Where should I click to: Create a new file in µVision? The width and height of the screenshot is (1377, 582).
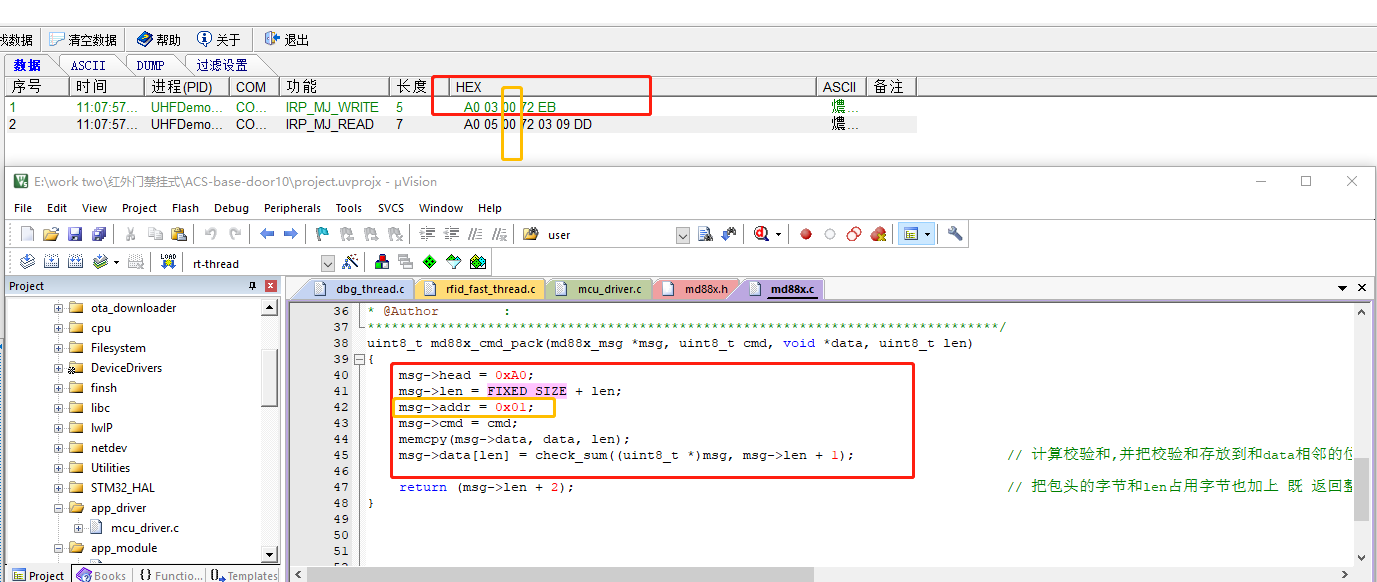27,234
